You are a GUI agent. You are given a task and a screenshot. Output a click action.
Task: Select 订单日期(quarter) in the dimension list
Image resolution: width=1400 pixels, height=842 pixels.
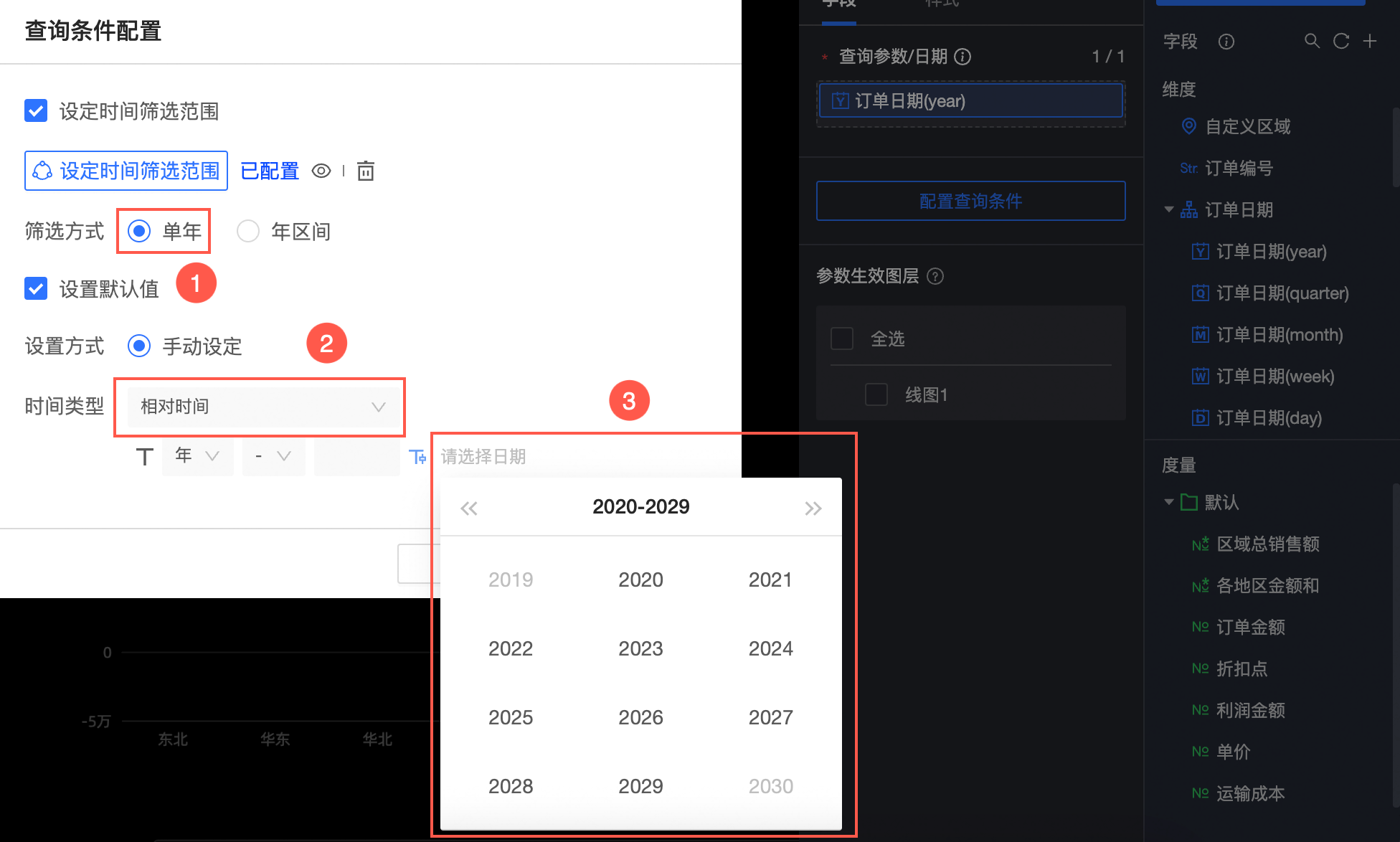pyautogui.click(x=1282, y=293)
